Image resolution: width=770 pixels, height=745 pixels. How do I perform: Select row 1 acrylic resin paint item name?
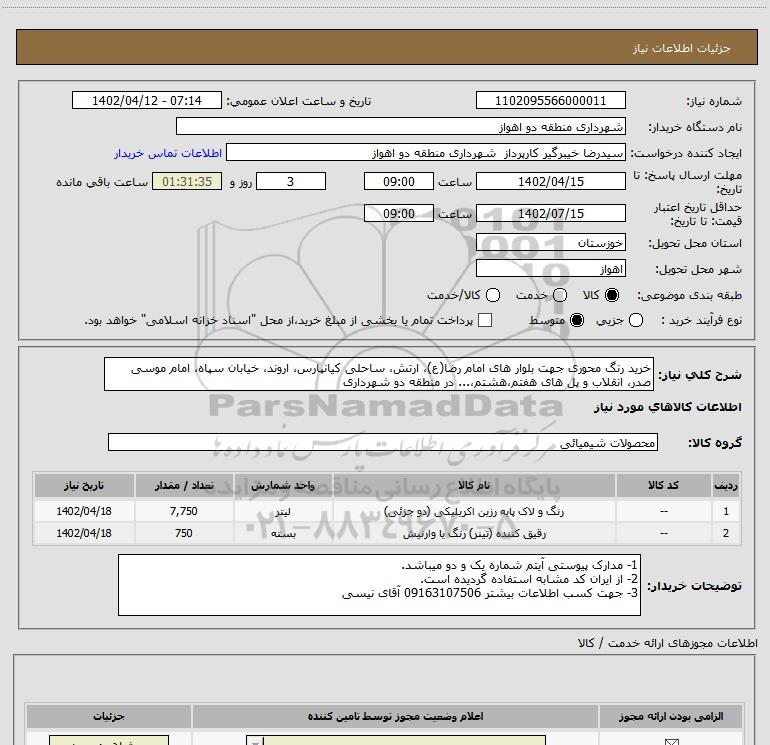click(x=474, y=511)
